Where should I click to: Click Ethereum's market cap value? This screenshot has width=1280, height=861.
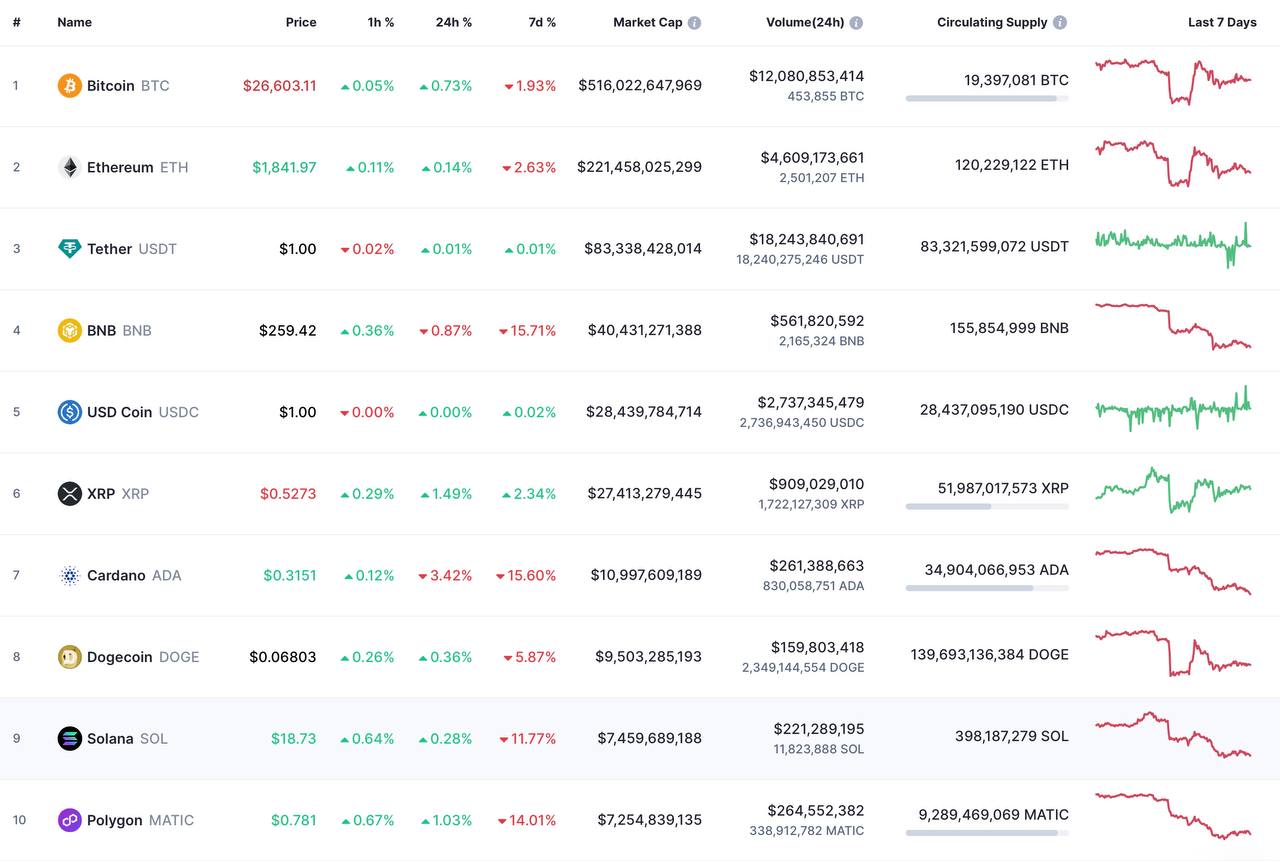[x=639, y=167]
